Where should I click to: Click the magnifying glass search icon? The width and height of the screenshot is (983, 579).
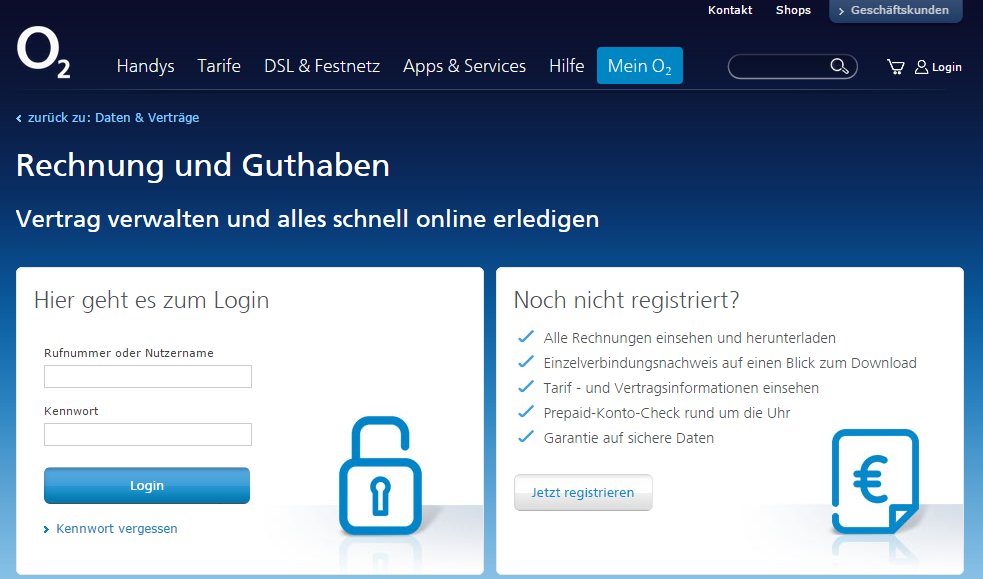tap(839, 65)
